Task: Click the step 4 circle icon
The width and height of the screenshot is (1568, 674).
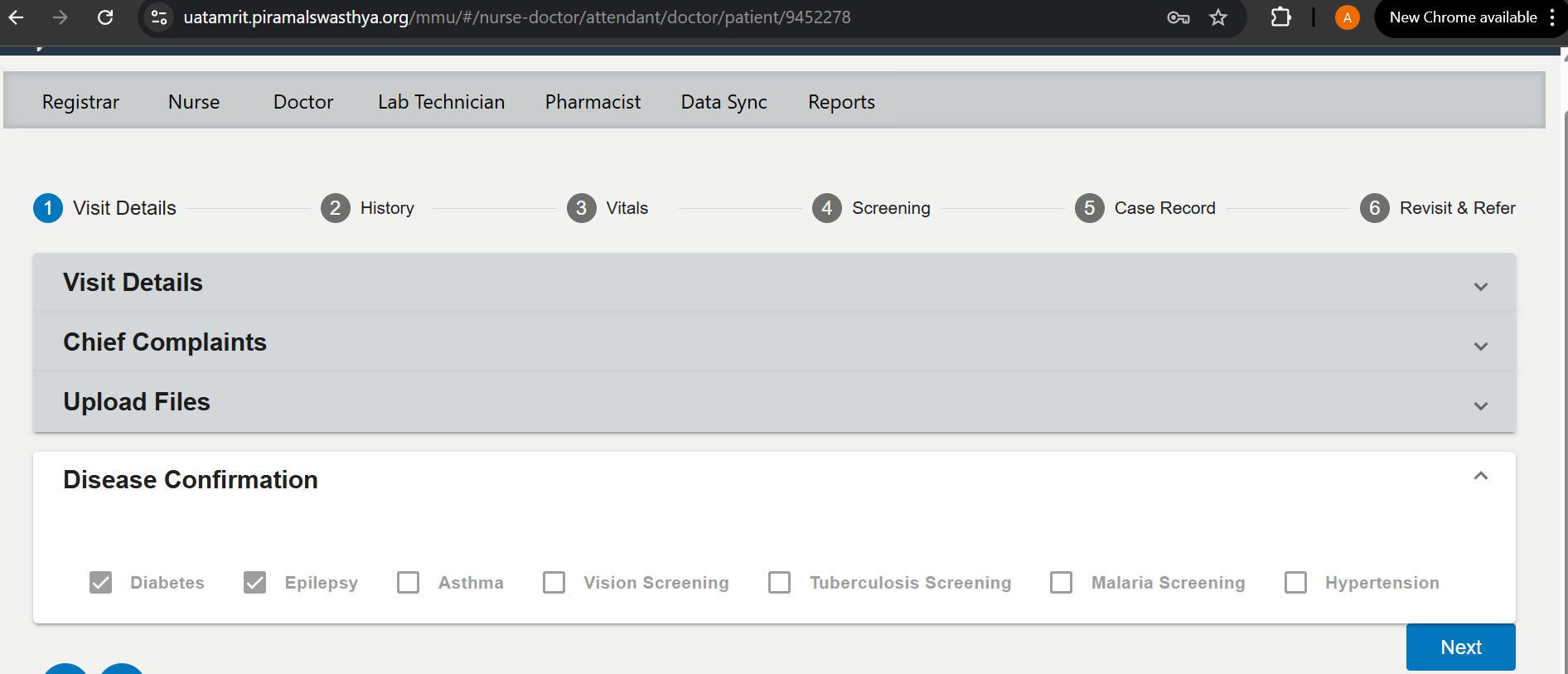Action: tap(827, 208)
